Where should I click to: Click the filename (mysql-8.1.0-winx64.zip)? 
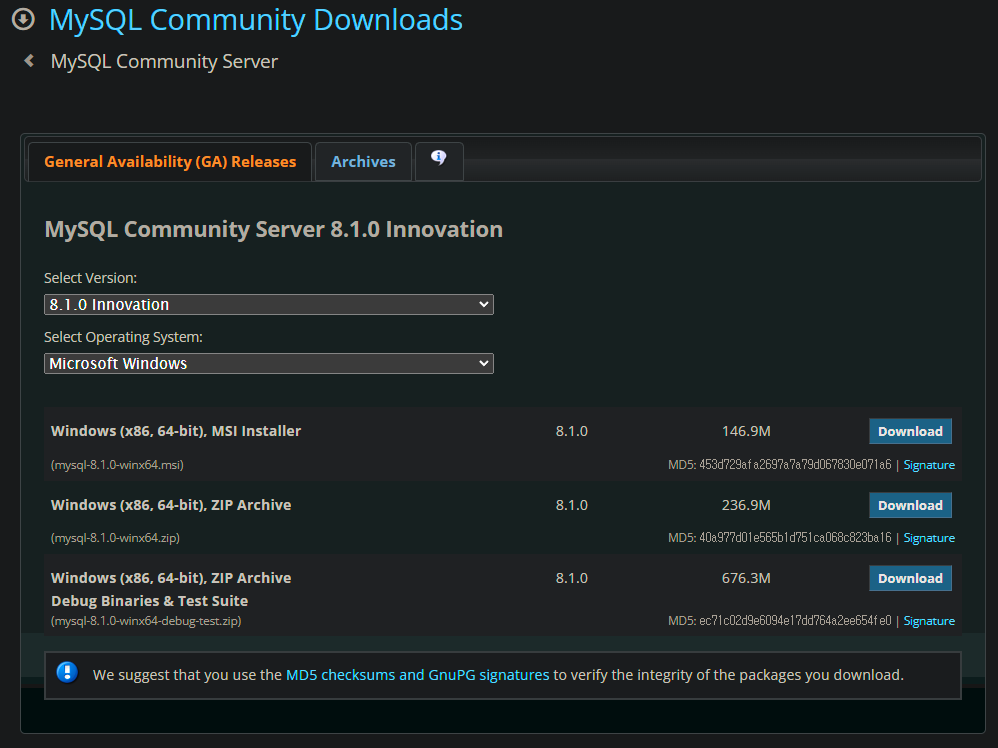(115, 538)
